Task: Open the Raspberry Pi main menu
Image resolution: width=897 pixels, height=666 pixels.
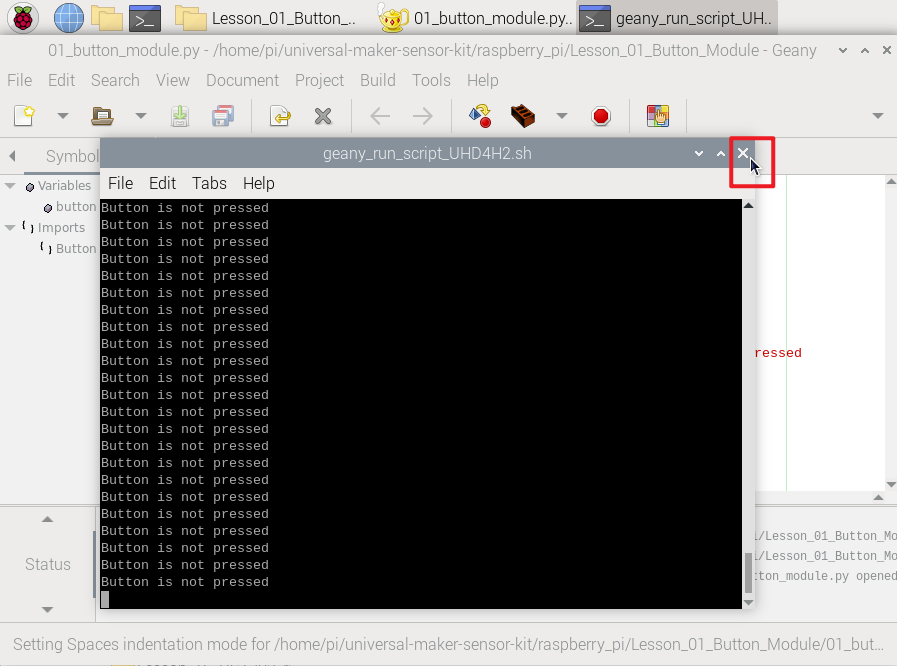Action: coord(23,18)
